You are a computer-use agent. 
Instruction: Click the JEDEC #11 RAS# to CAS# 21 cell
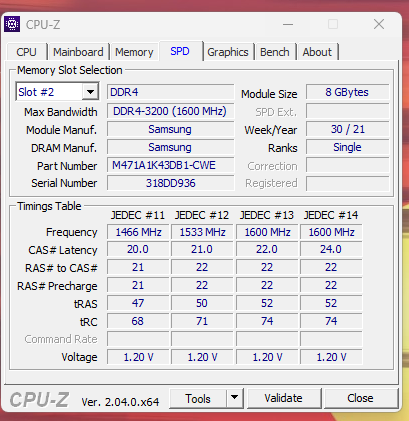pos(138,267)
